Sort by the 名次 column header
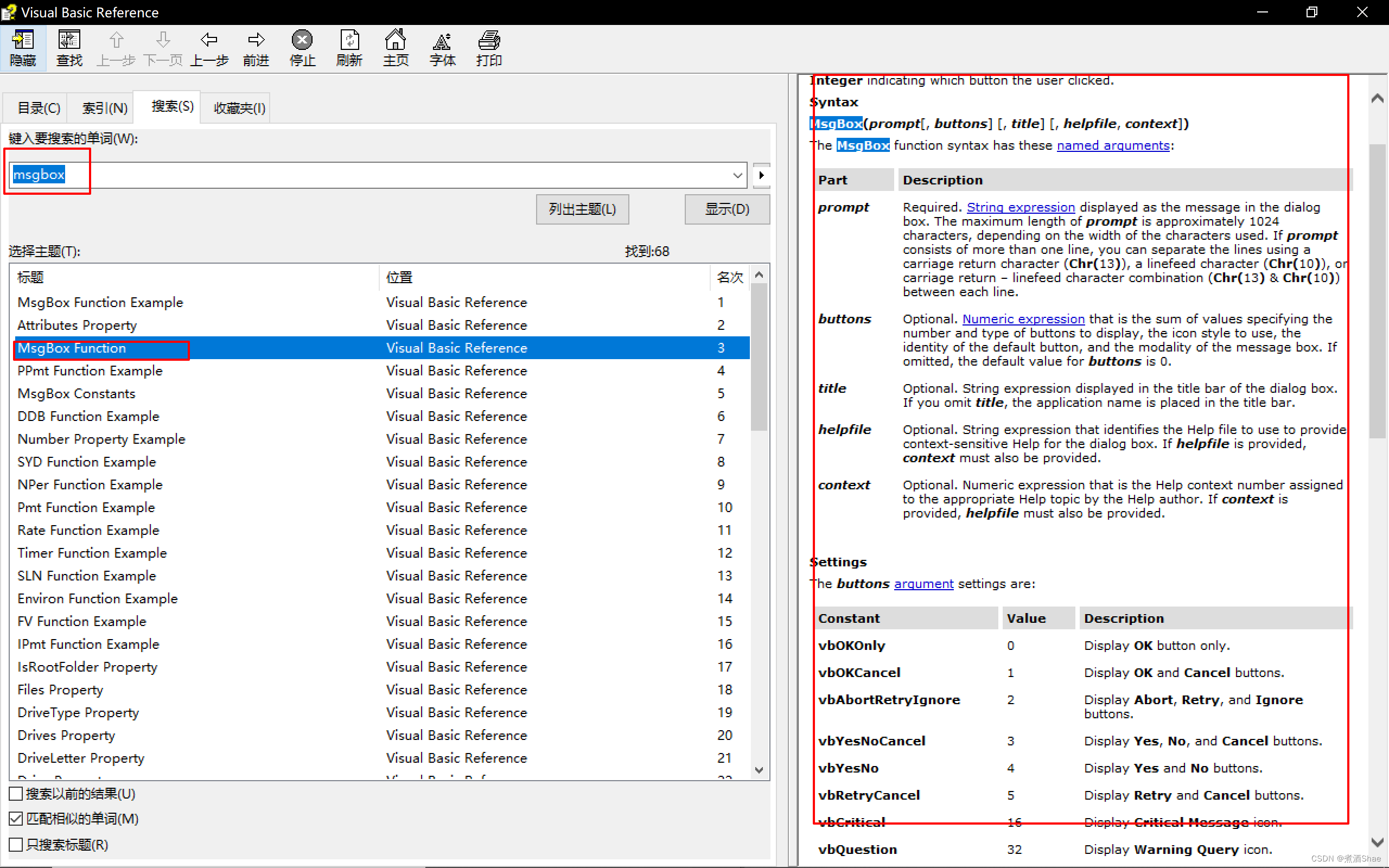Viewport: 1389px width, 868px height. coord(730,277)
